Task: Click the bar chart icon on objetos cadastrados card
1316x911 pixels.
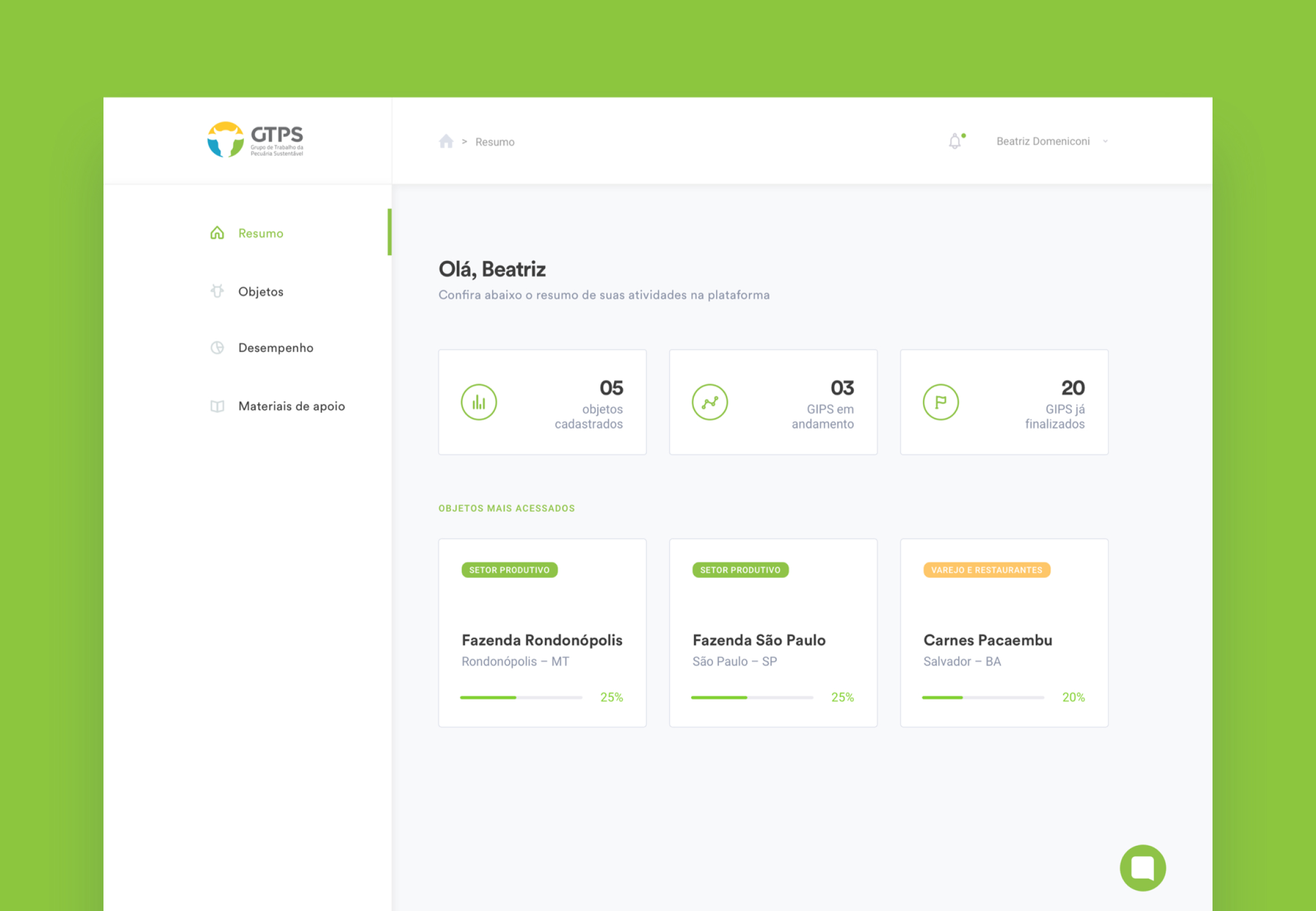Action: (479, 402)
